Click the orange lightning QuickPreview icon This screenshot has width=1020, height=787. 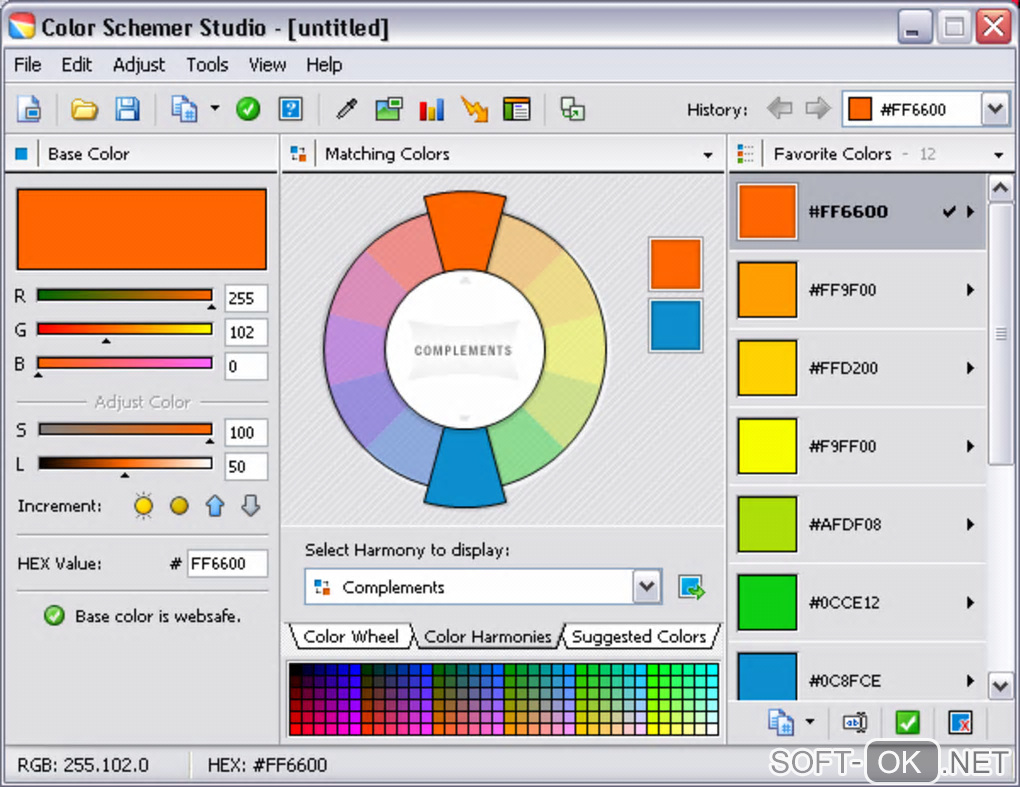click(474, 109)
